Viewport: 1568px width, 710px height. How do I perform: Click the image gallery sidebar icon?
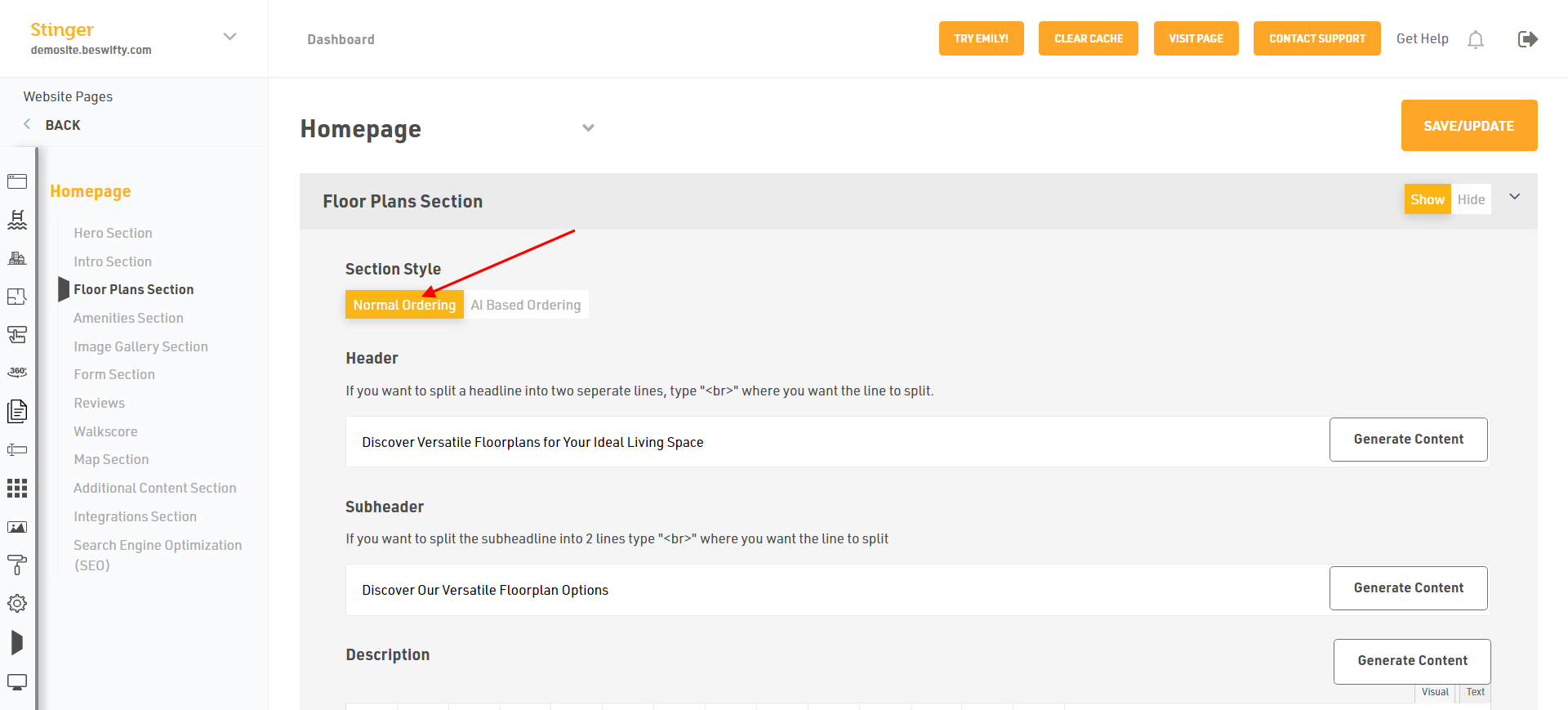pos(17,527)
